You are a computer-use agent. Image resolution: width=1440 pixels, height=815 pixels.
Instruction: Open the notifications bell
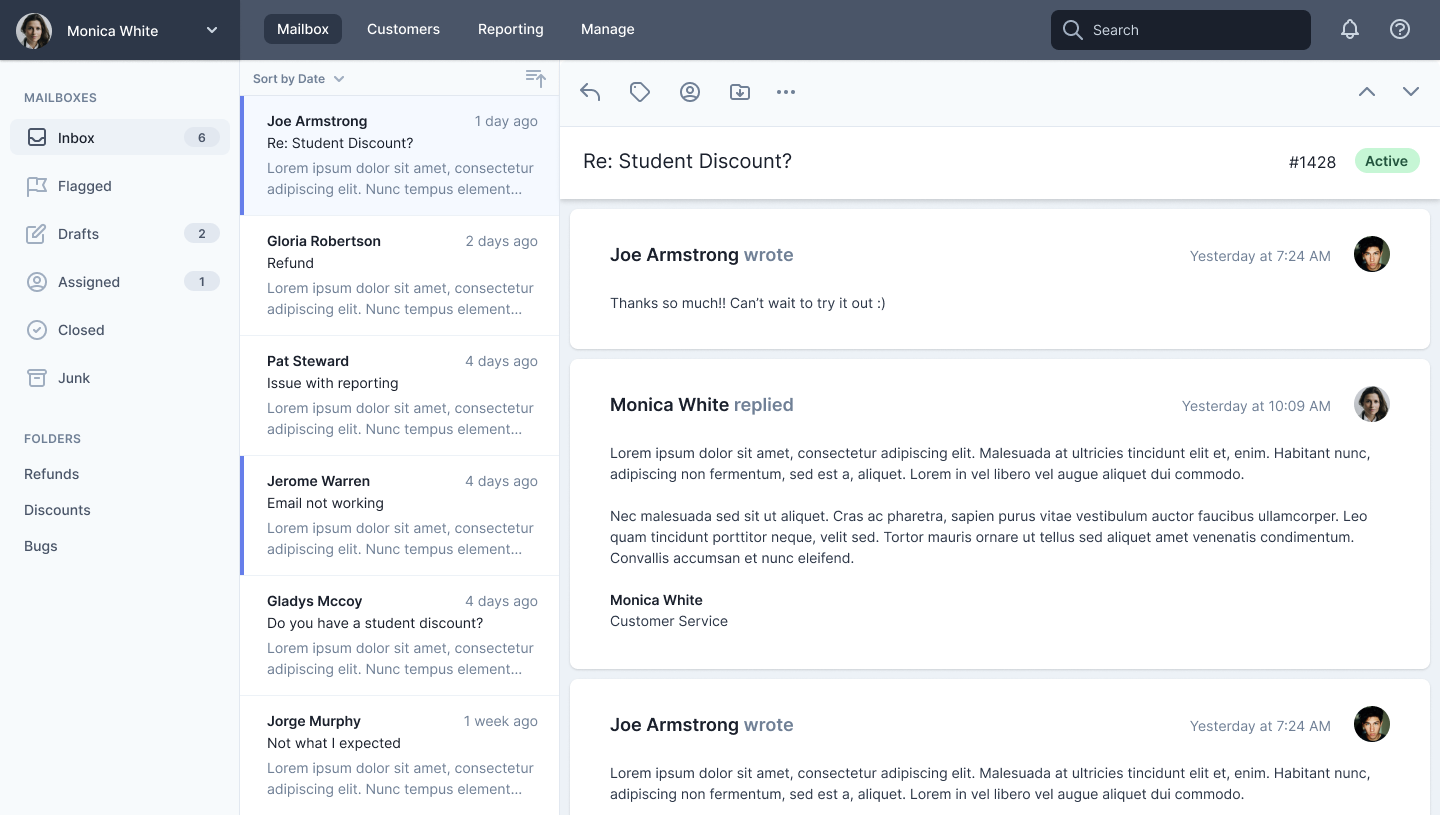coord(1350,30)
